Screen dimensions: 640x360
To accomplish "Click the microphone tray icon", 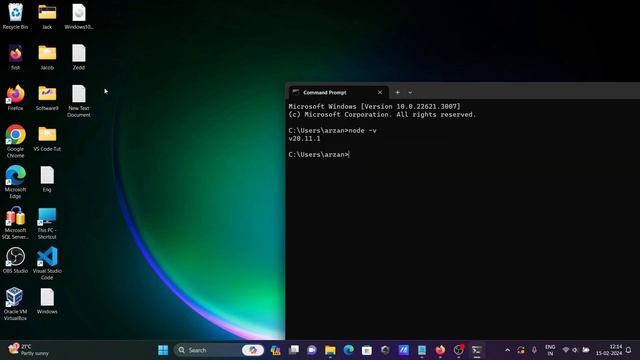I will coord(534,350).
